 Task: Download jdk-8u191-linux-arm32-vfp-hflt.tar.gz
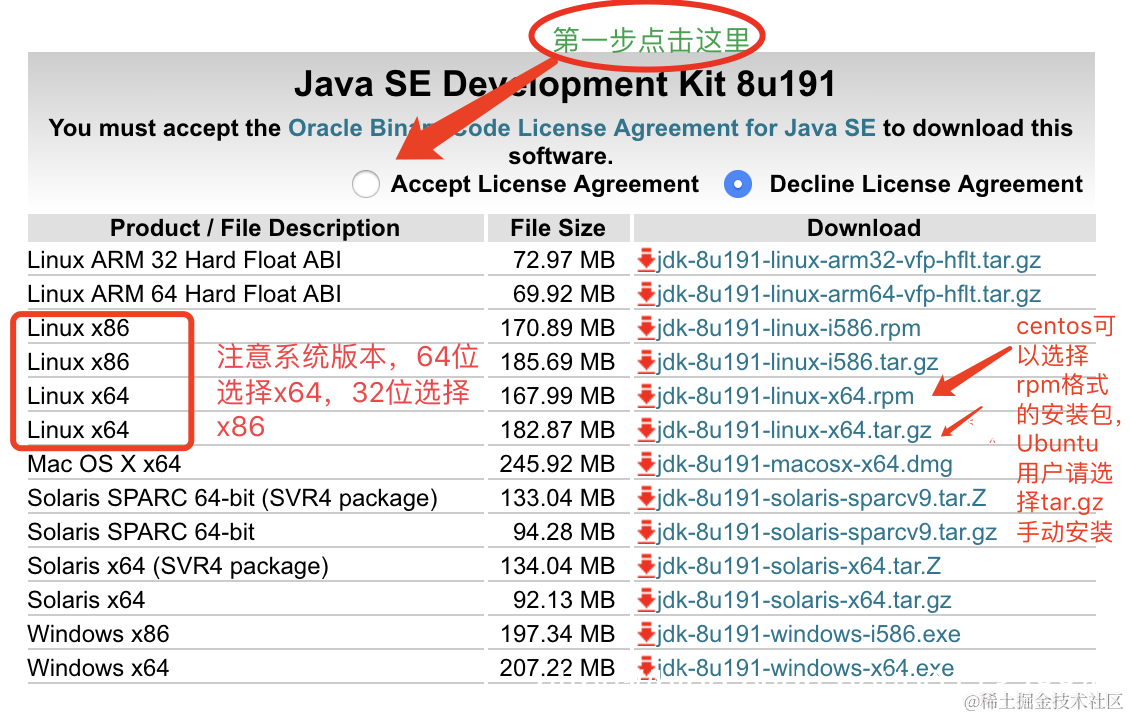pyautogui.click(x=848, y=260)
